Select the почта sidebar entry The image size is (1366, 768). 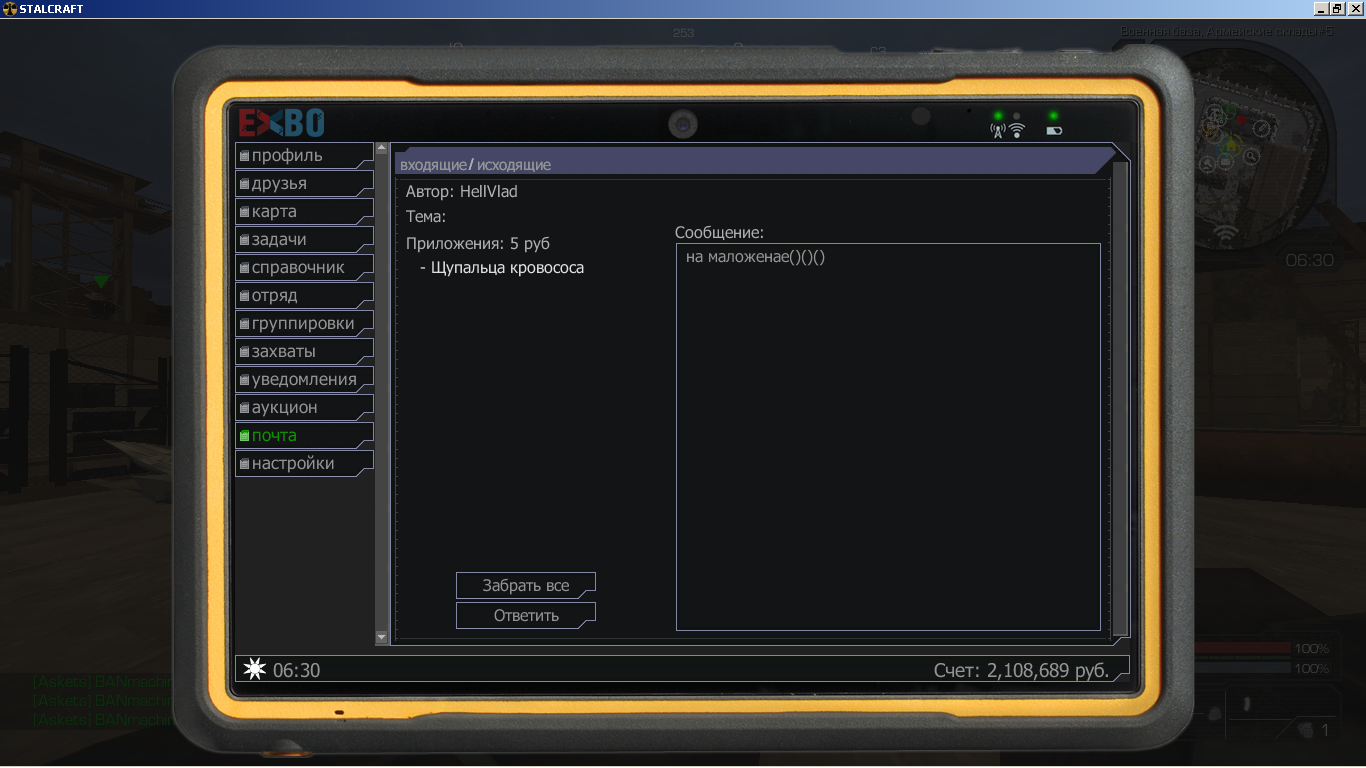pyautogui.click(x=304, y=436)
